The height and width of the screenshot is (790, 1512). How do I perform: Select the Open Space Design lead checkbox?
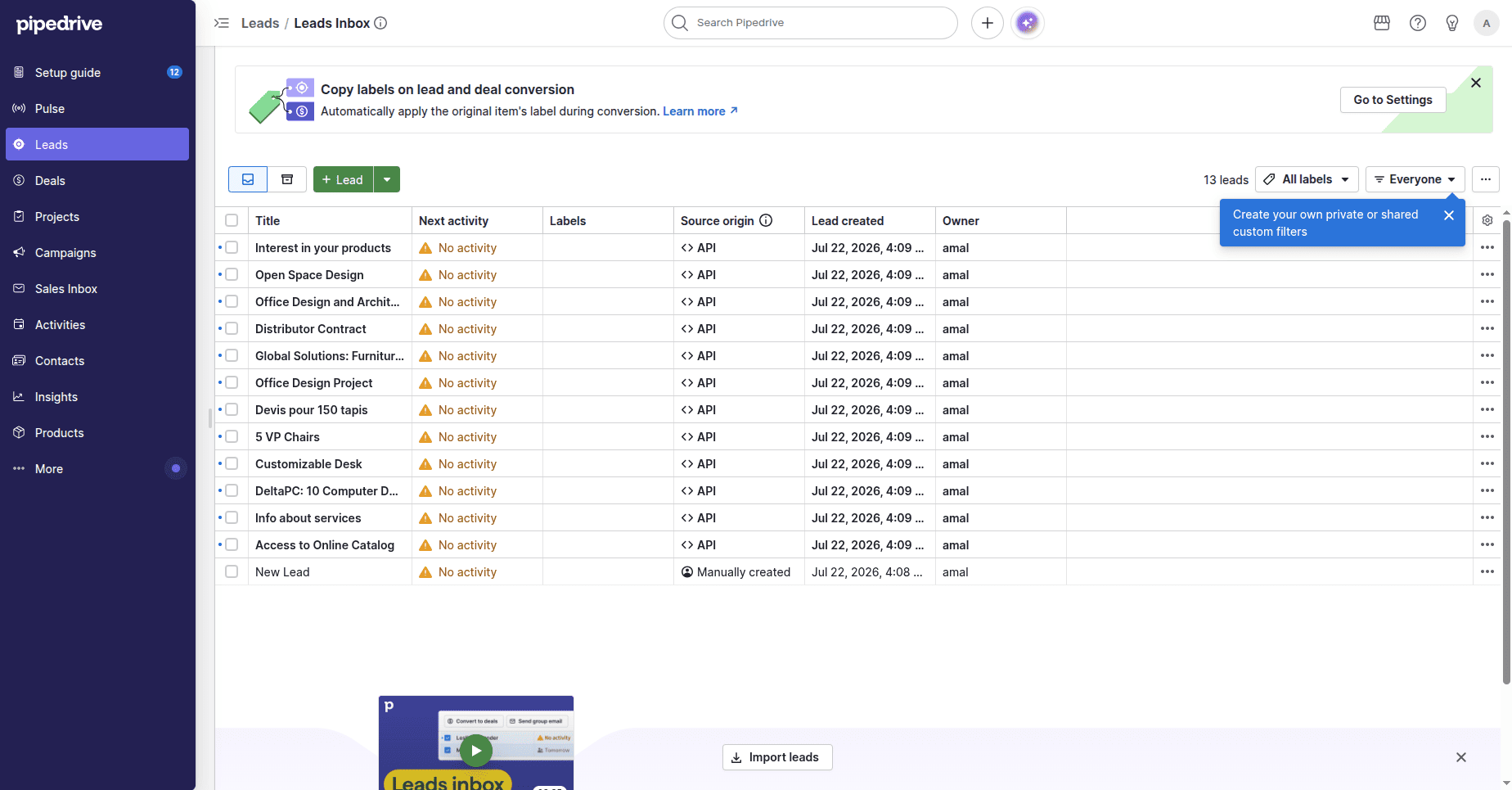pos(232,274)
